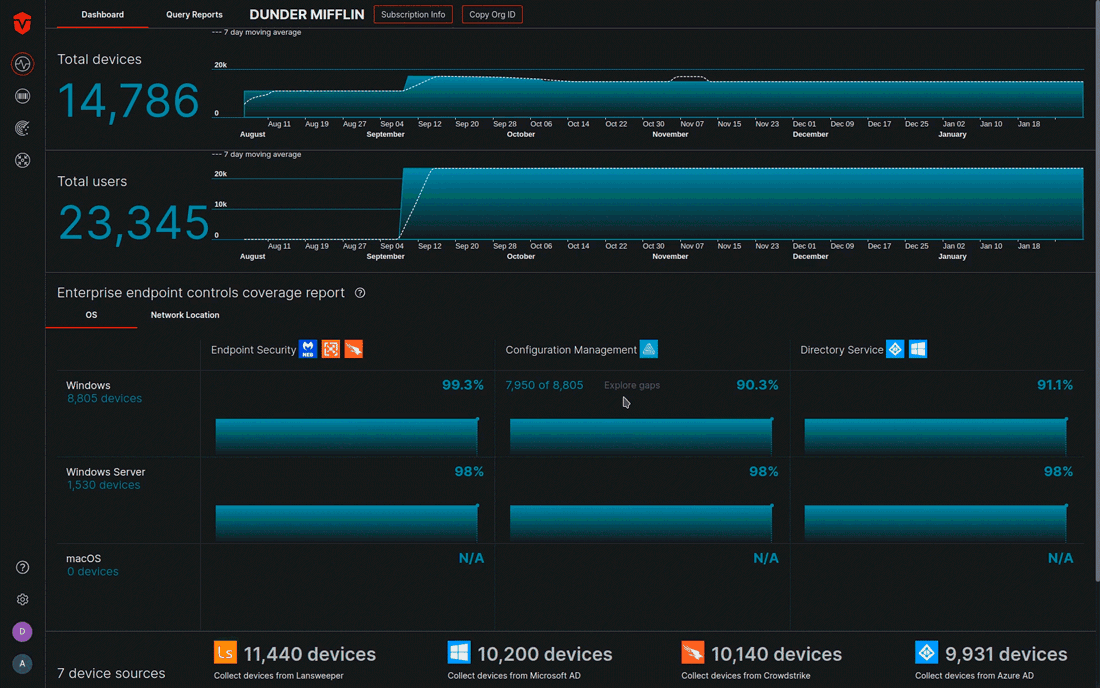
Task: Click the Lansweeper icon in device sources
Action: click(x=225, y=652)
